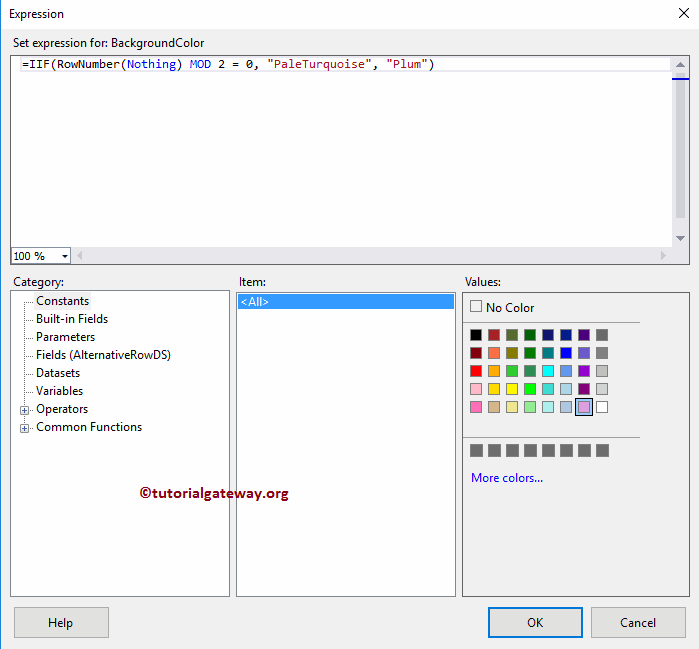Select Fields (AlternativeRowDS) category
The image size is (699, 649).
103,355
